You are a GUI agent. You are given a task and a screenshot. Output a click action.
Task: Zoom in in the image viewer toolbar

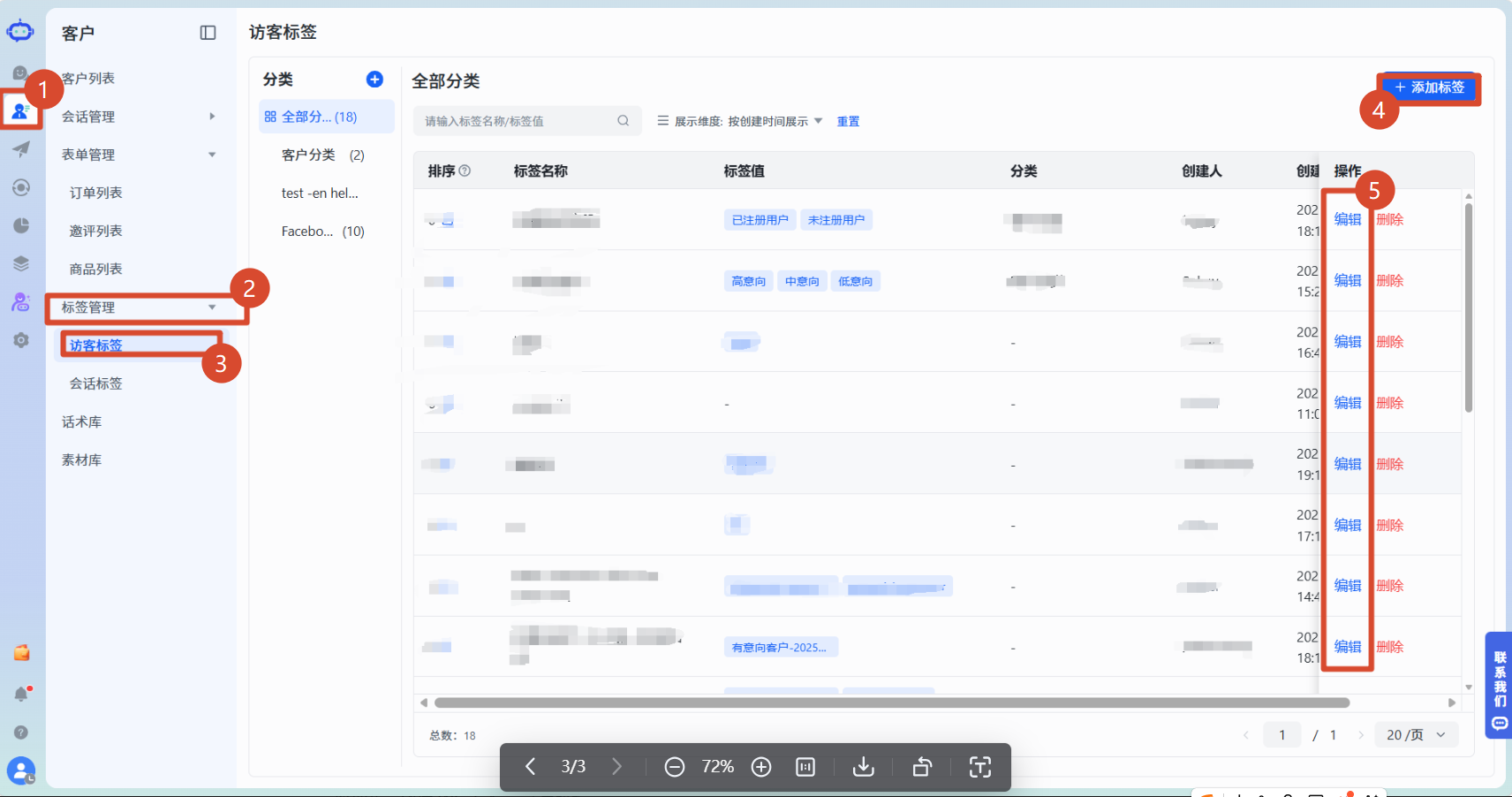click(x=761, y=767)
